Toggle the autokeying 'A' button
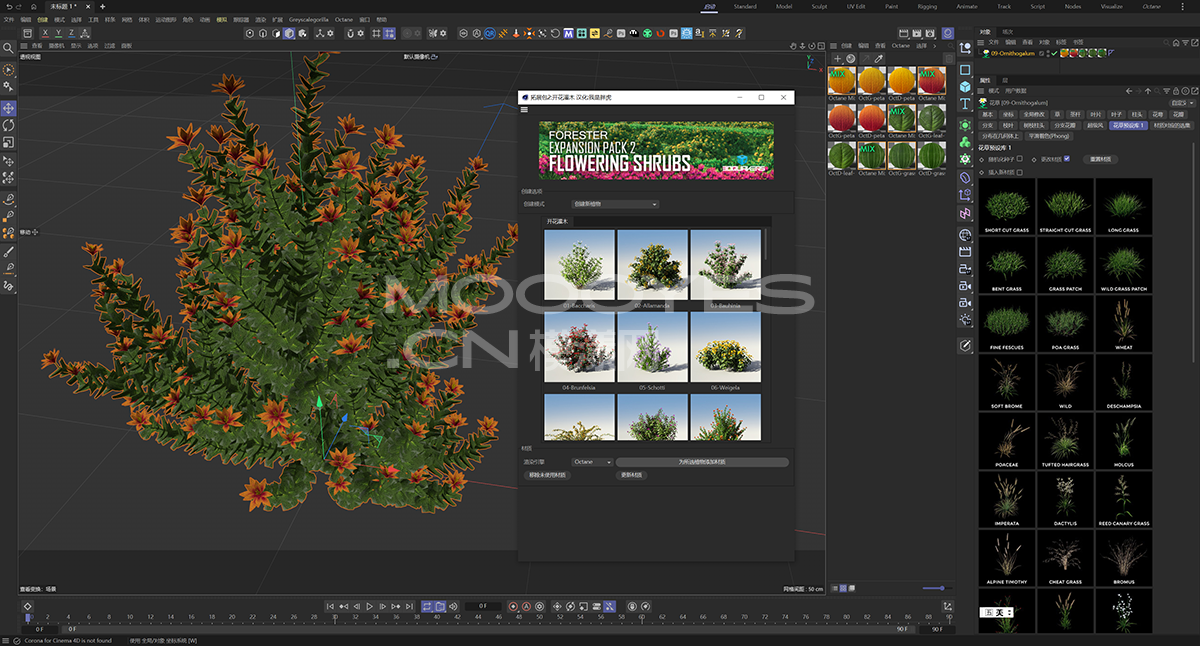The width and height of the screenshot is (1200, 646). pos(527,606)
